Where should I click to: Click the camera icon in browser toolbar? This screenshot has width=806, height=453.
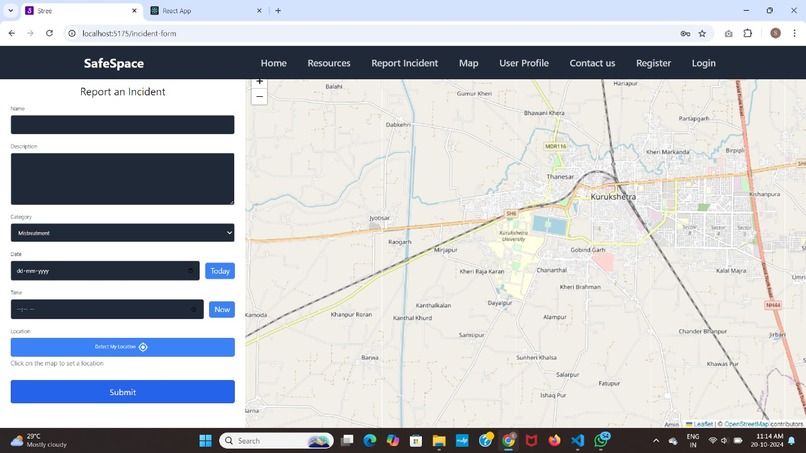[x=728, y=33]
